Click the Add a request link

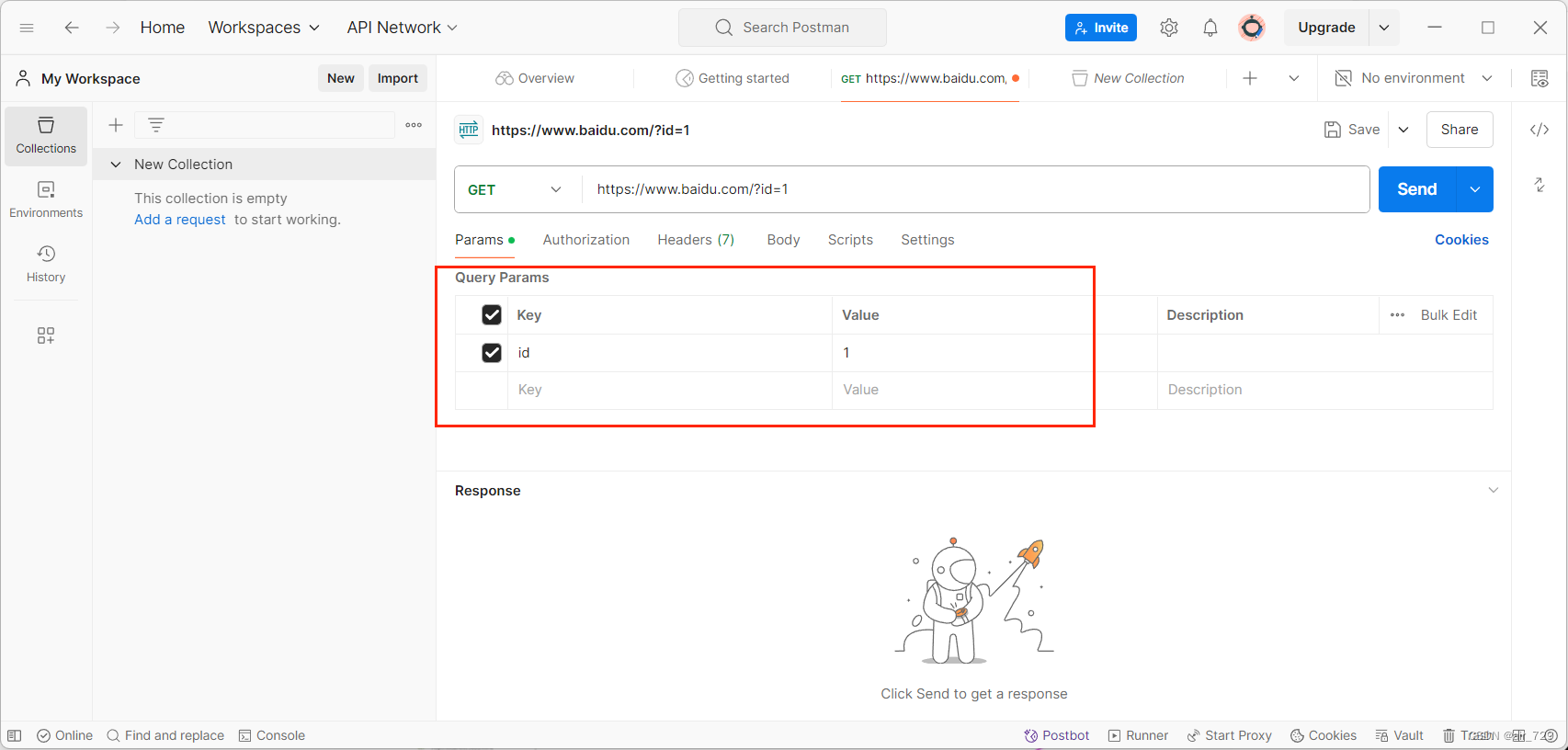pos(180,220)
